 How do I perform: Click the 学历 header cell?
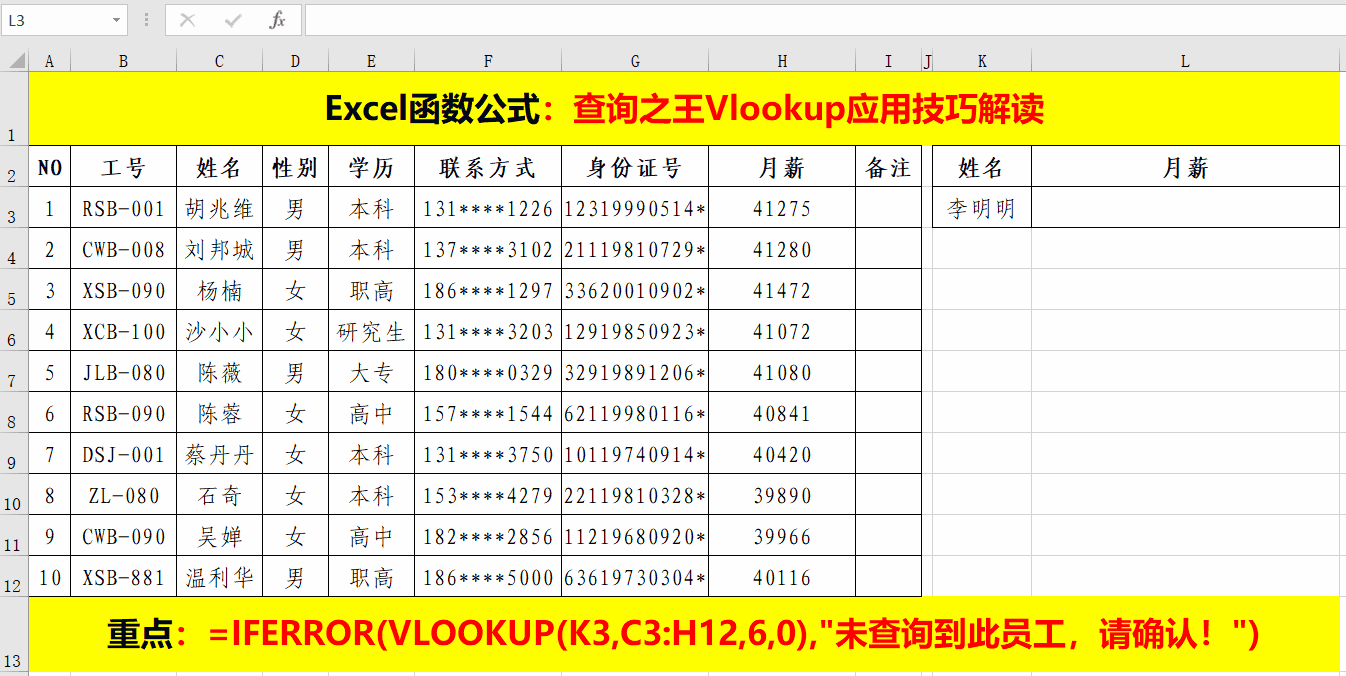[x=371, y=166]
